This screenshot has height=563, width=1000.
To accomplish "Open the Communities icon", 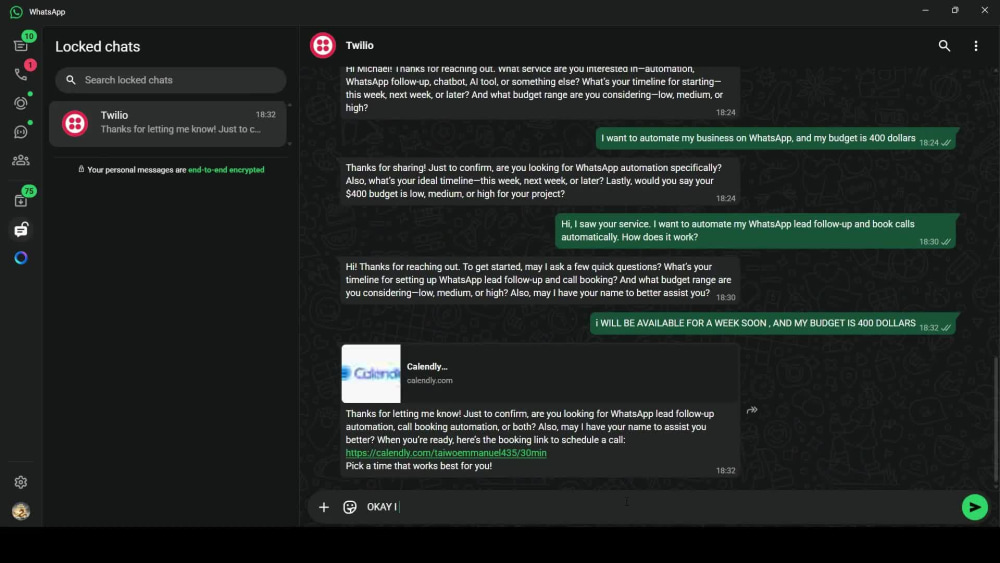I will [x=21, y=160].
